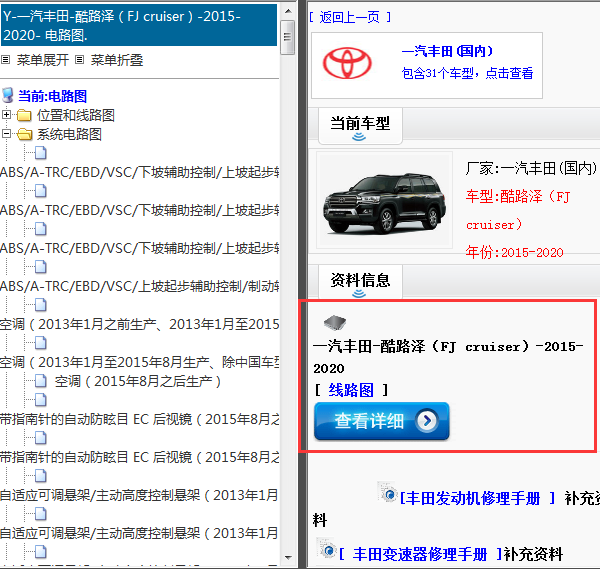
Task: Click the 年份:2015-2020 text
Action: pyautogui.click(x=514, y=253)
